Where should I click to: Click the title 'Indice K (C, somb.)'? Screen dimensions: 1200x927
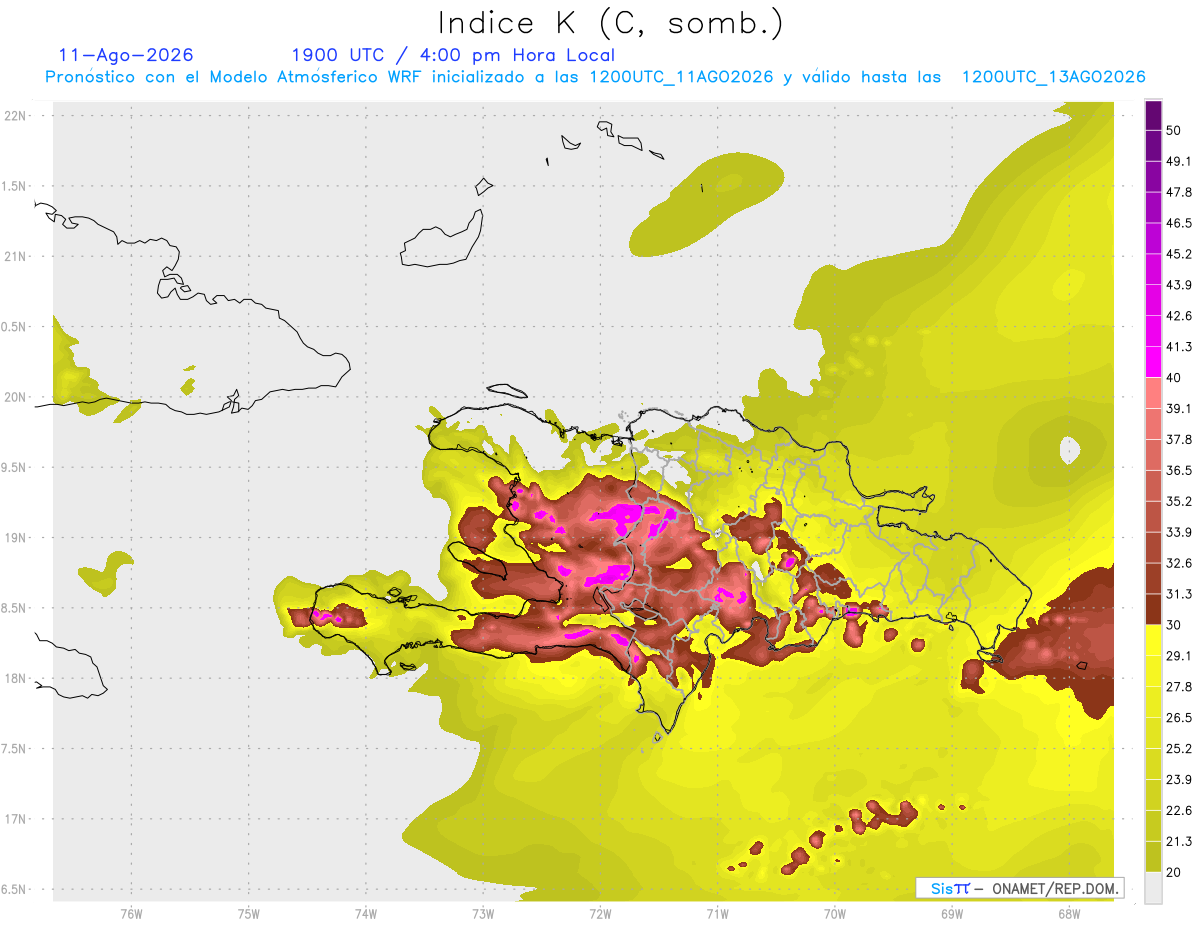click(x=610, y=24)
